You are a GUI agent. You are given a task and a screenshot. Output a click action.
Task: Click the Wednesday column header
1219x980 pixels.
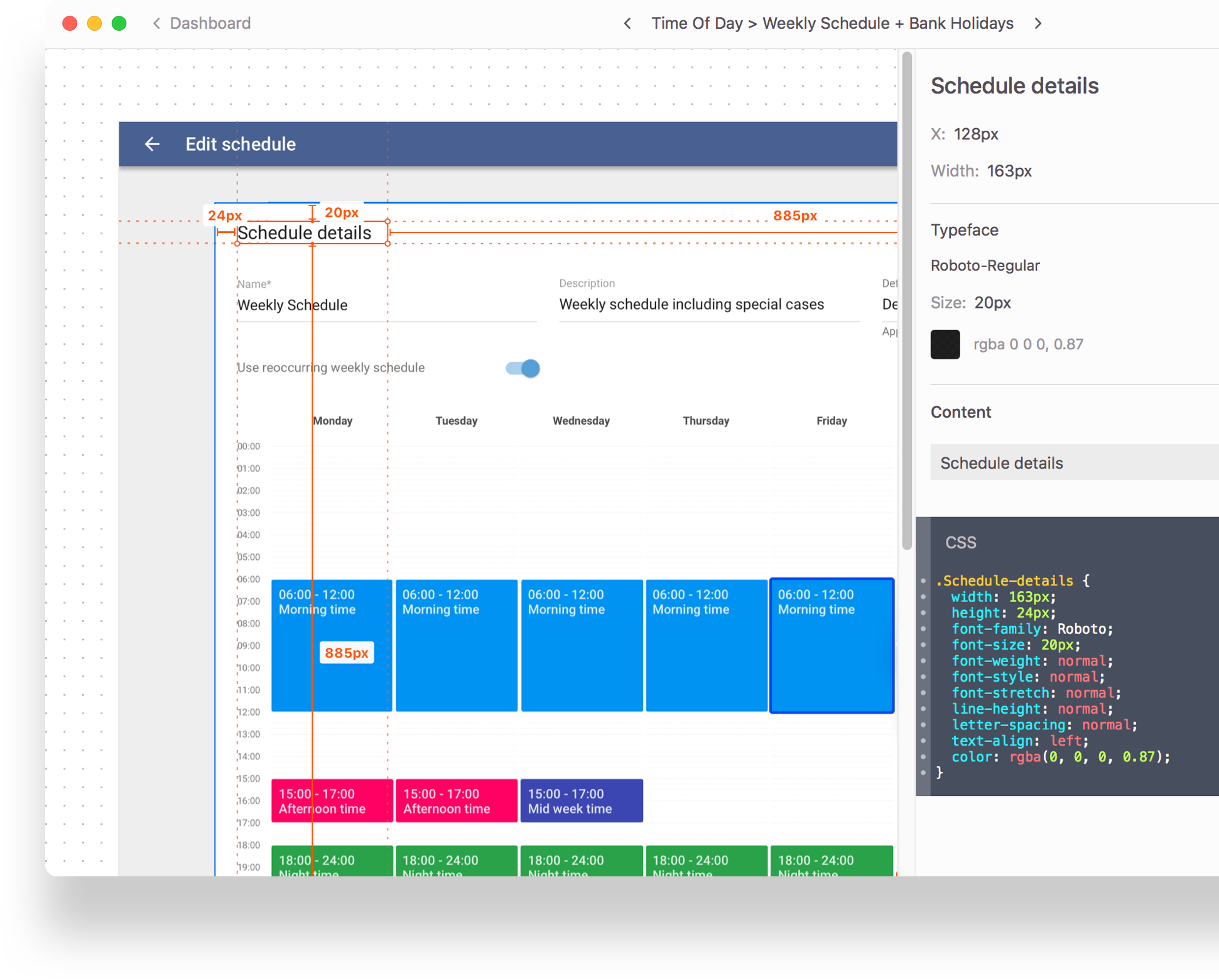582,421
